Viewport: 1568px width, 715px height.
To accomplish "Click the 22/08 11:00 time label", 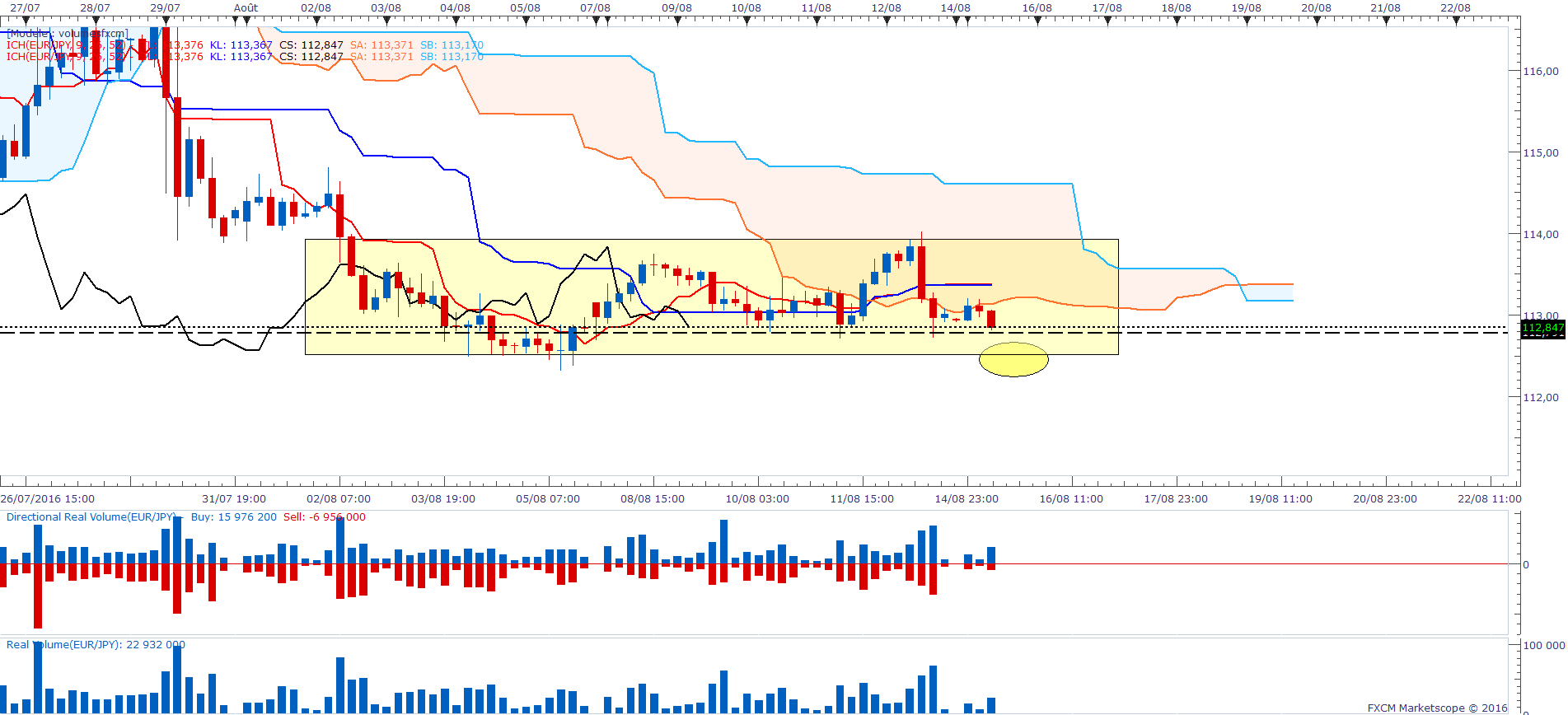I will (1490, 499).
